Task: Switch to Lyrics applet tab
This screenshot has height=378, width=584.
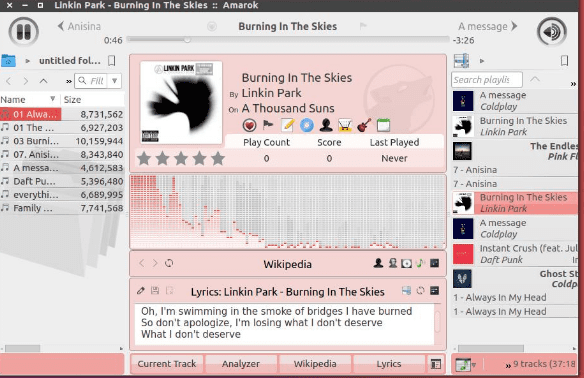Action: coord(389,364)
